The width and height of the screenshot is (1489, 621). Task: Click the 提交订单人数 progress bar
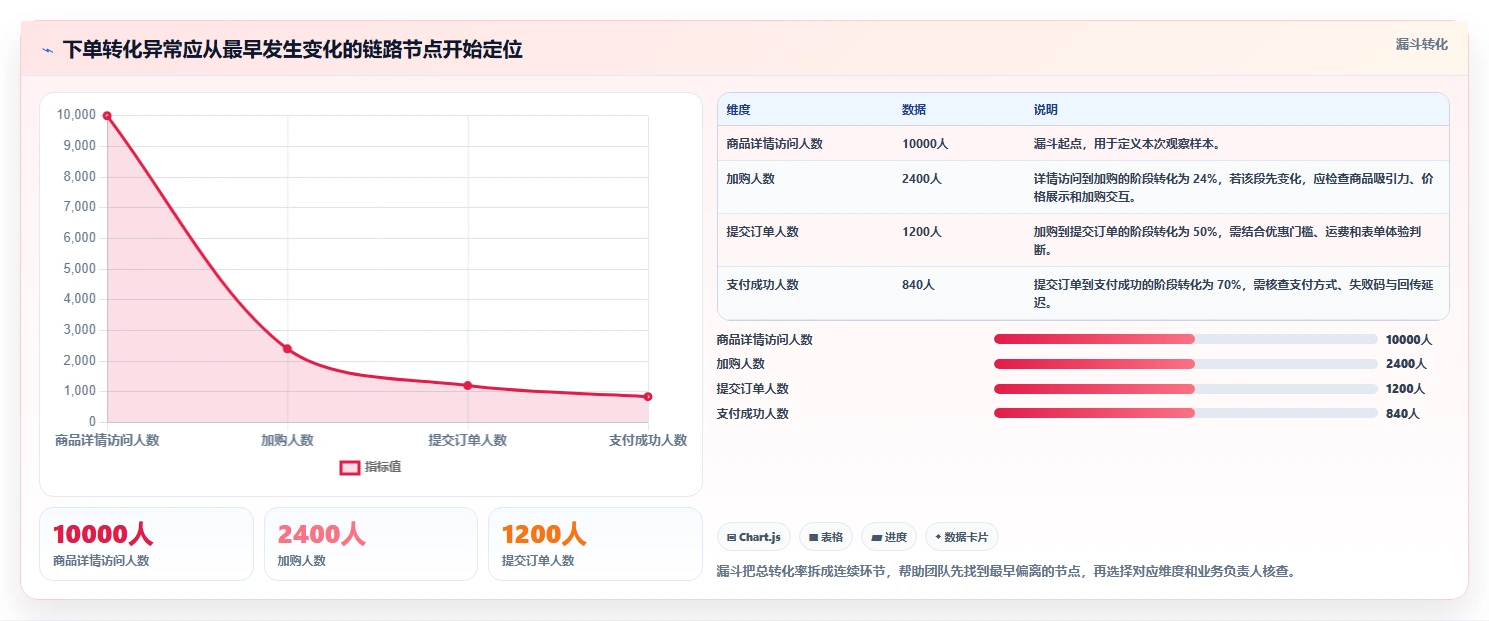1186,389
